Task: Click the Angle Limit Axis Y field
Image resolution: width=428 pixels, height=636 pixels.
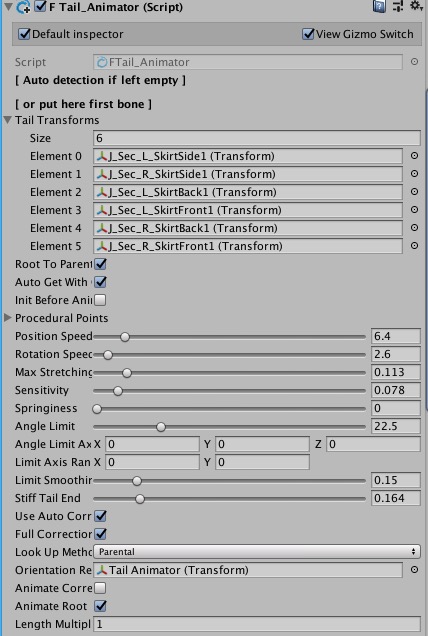Action: (262, 444)
